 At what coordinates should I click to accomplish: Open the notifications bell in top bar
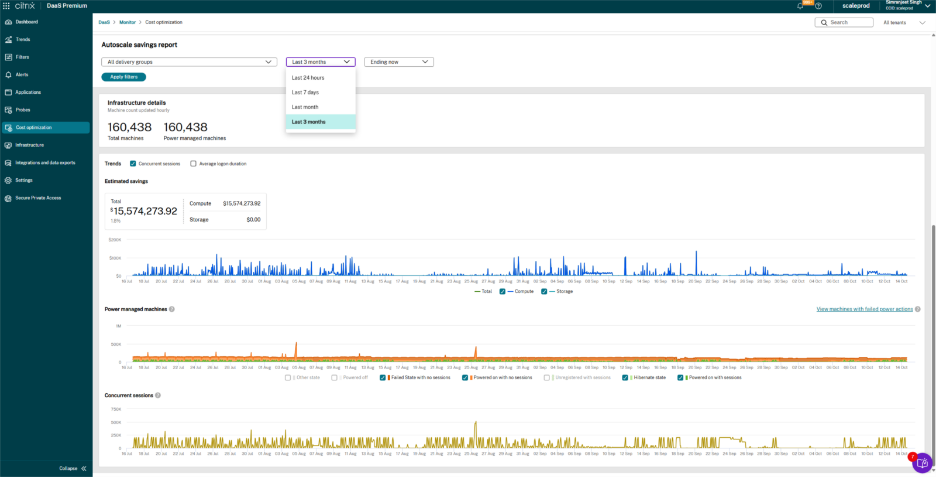pyautogui.click(x=801, y=6)
